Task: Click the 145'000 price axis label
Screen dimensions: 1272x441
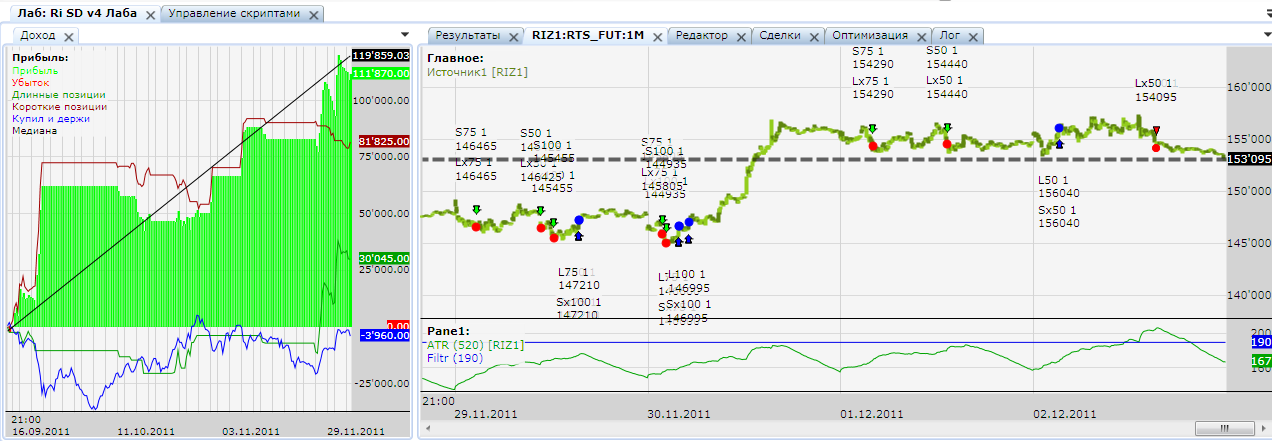Action: pyautogui.click(x=1248, y=243)
